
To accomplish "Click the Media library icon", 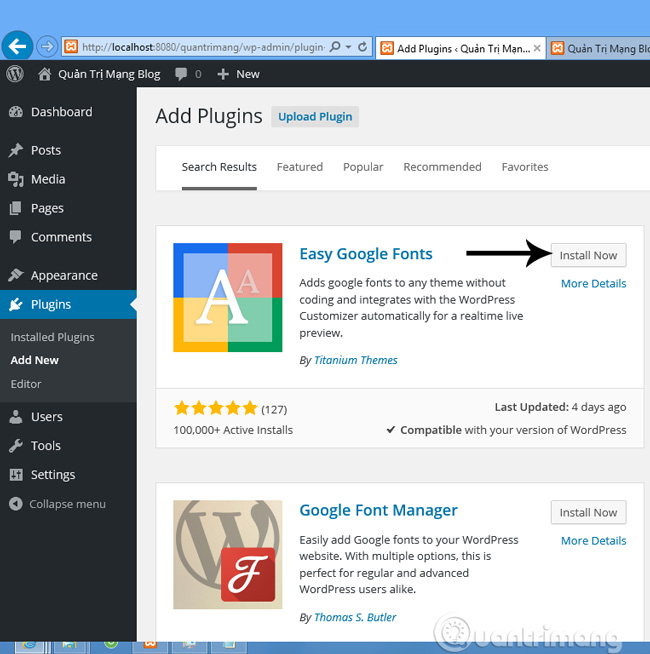I will coord(16,179).
